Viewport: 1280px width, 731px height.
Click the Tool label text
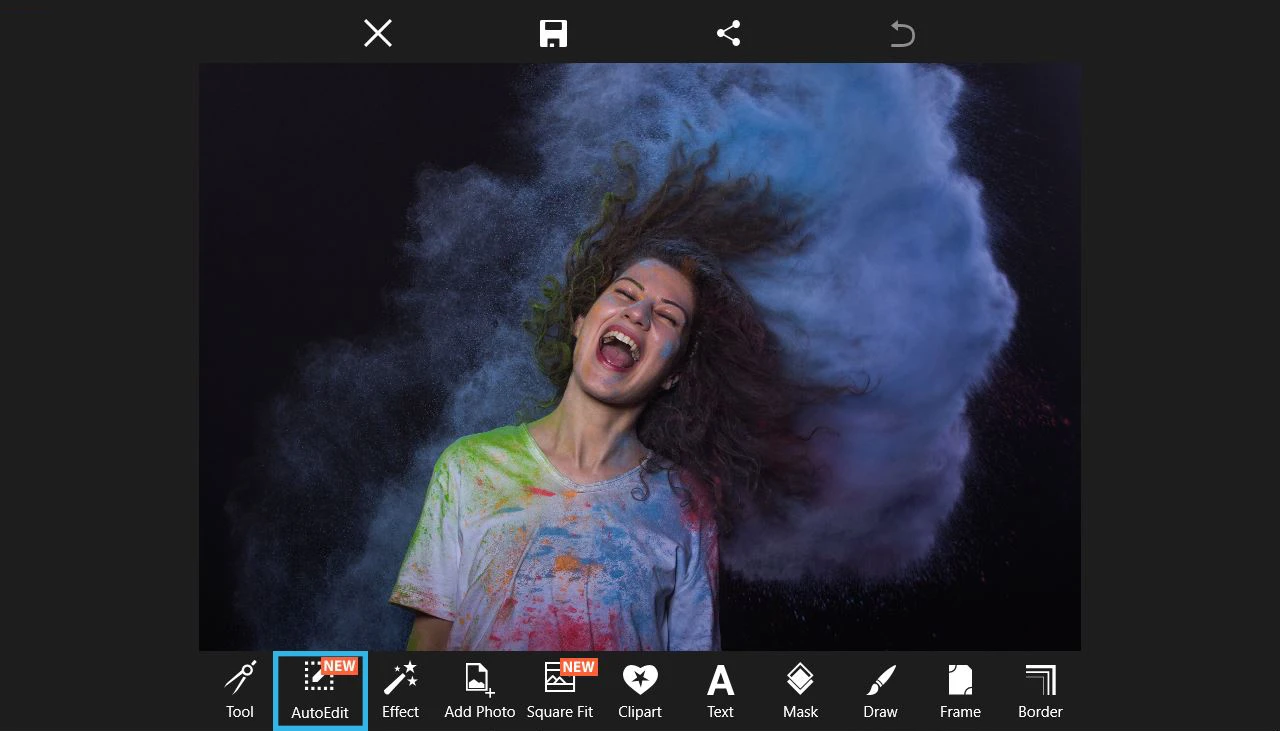coord(239,712)
